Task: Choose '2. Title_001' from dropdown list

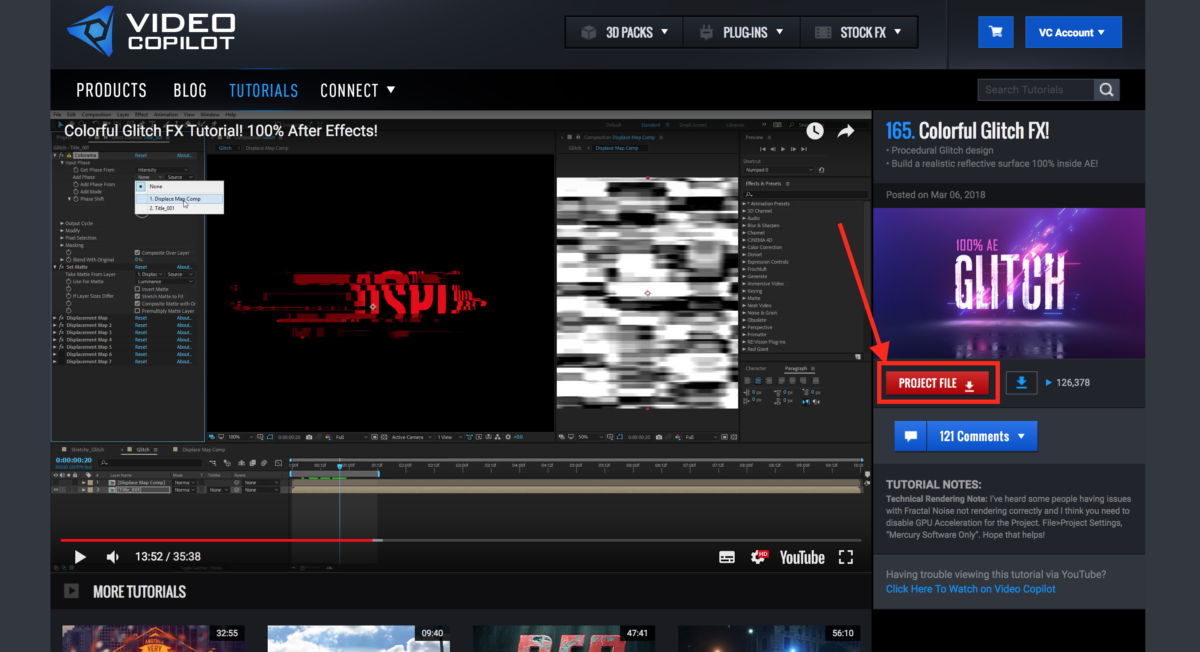Action: coord(180,208)
